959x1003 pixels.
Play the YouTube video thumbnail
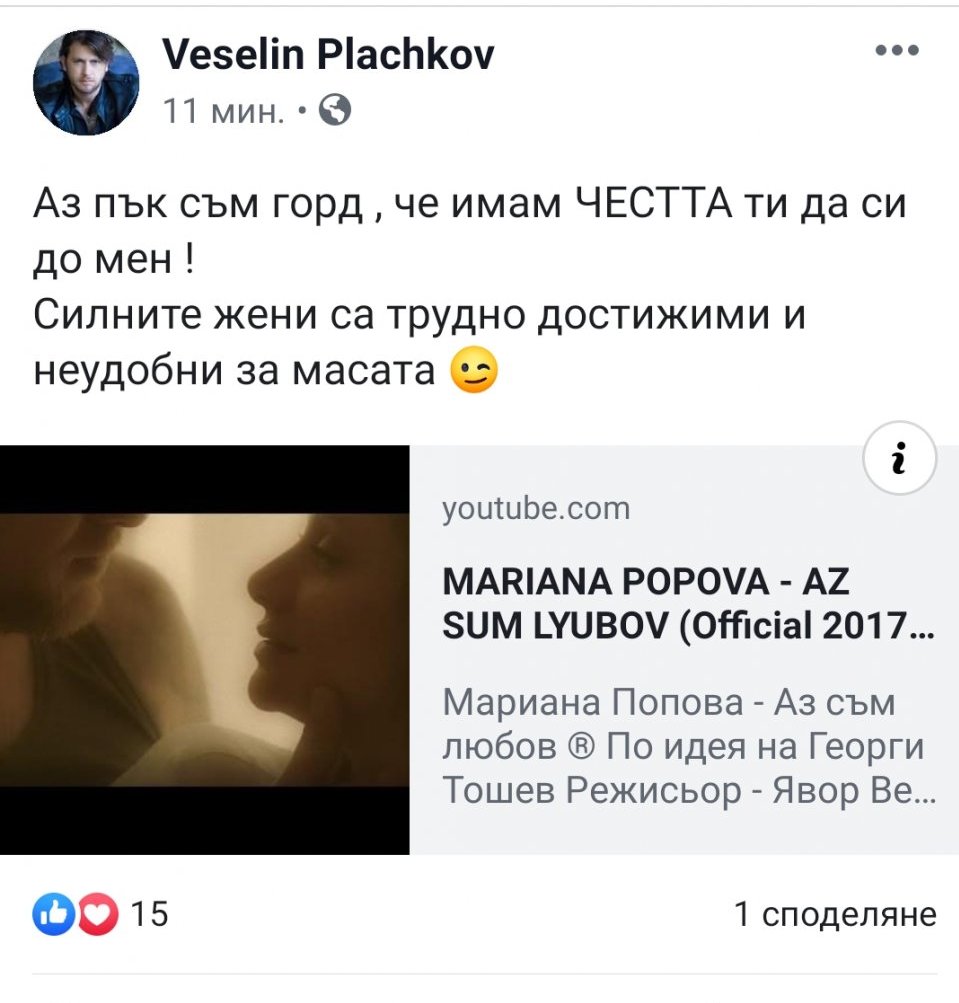coord(205,650)
